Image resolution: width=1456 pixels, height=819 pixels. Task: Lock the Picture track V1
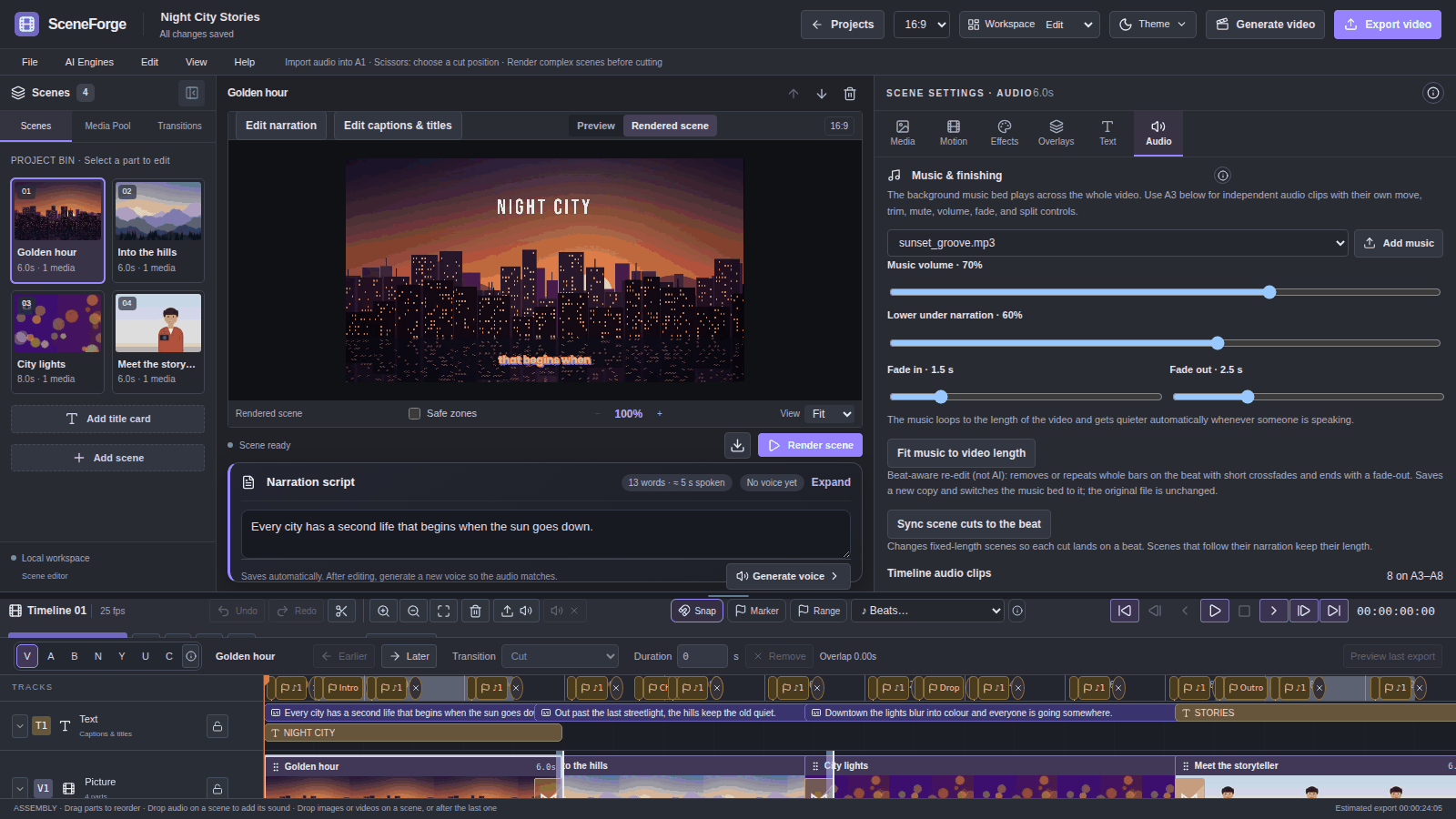point(217,788)
